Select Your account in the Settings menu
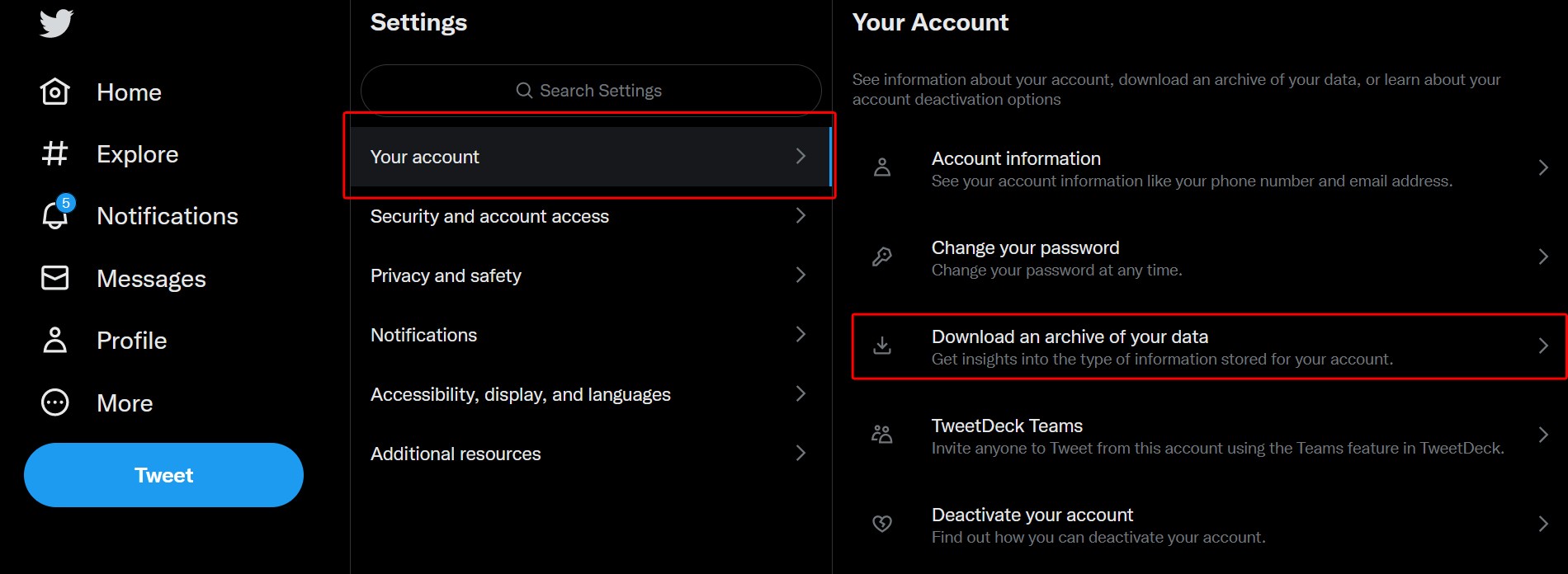This screenshot has width=1568, height=574. click(x=589, y=156)
